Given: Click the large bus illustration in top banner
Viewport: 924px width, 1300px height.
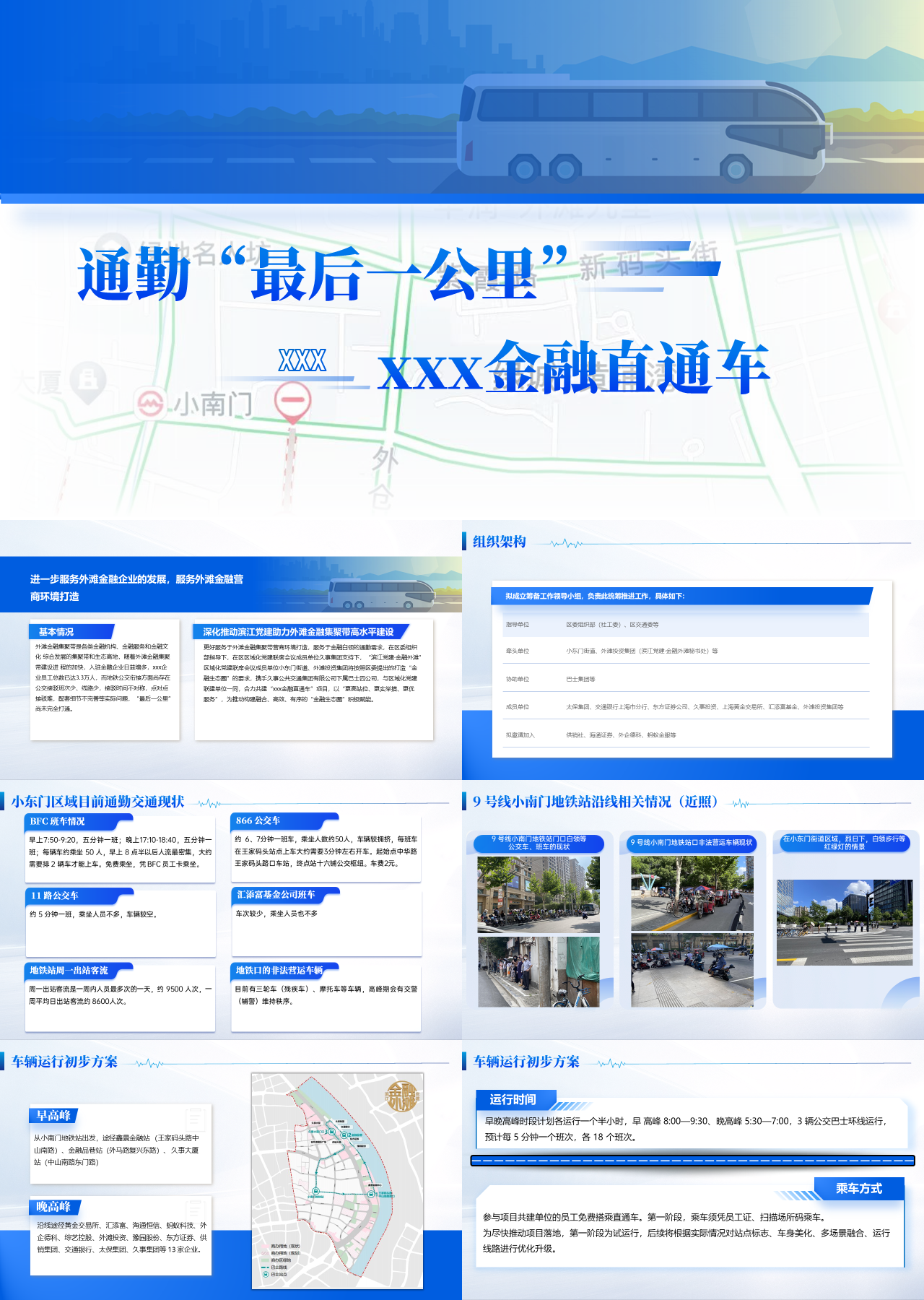Looking at the screenshot, I should tap(643, 127).
